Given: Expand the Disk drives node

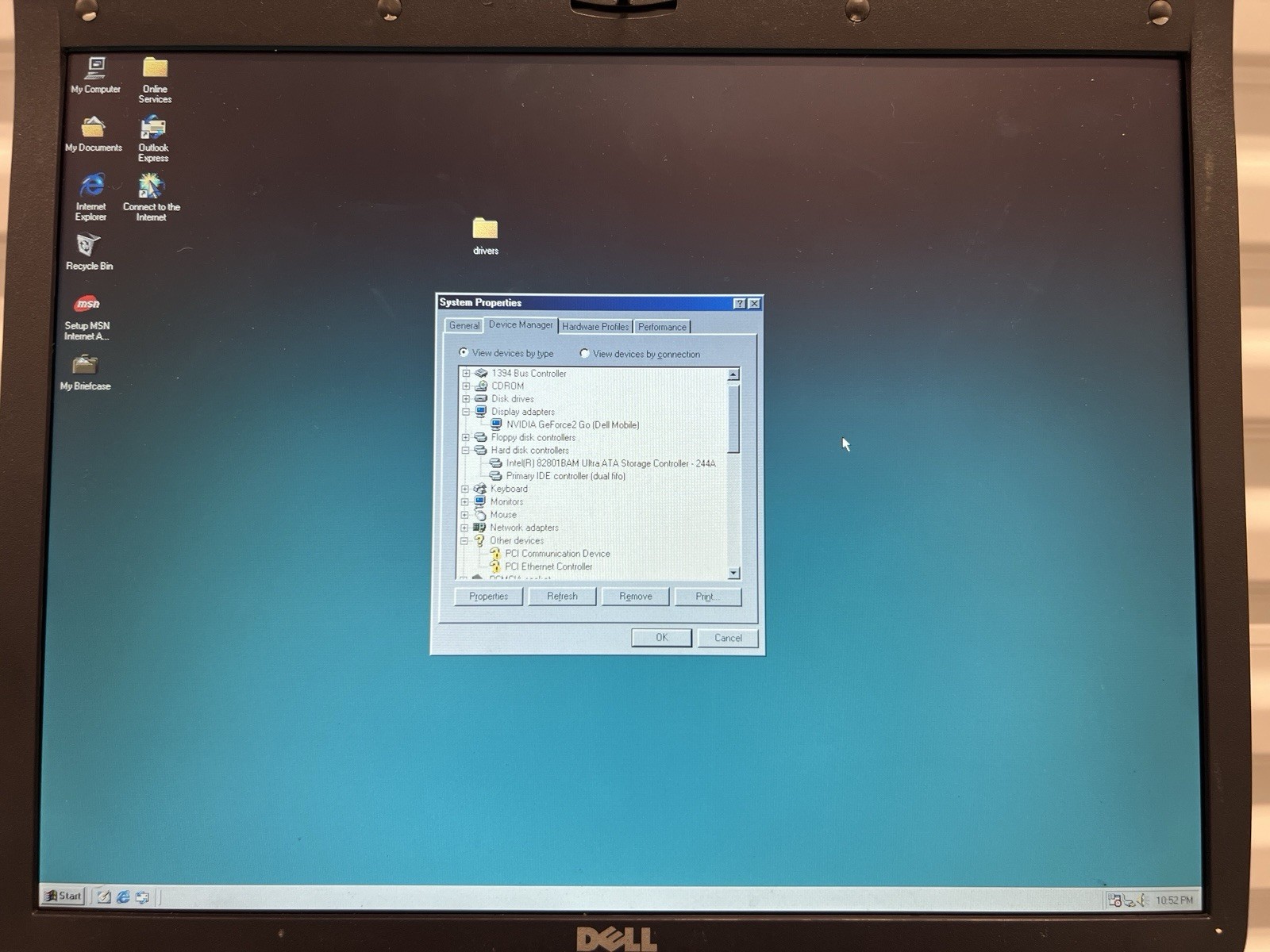Looking at the screenshot, I should [x=467, y=398].
